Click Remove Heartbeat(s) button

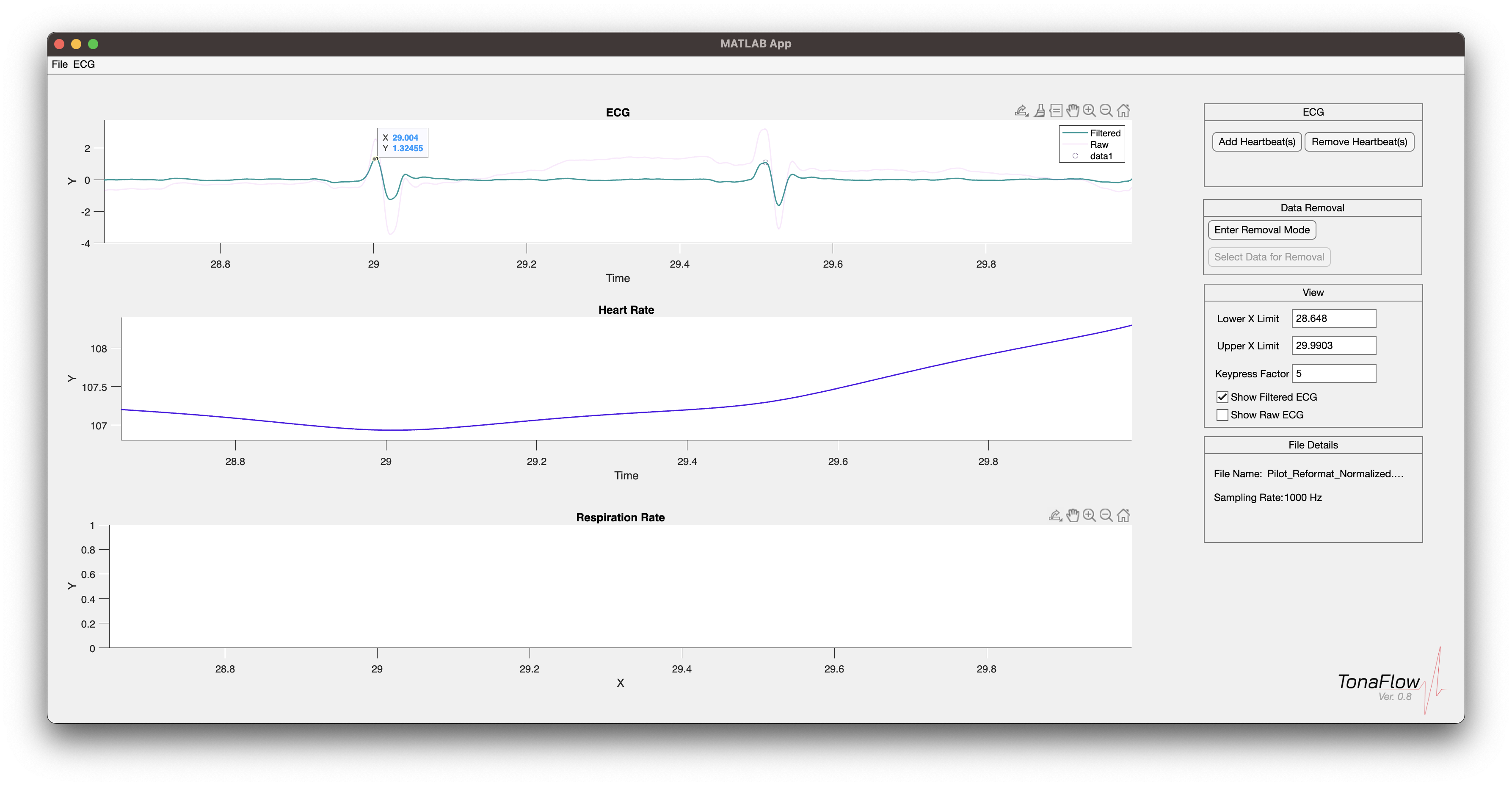pos(1359,141)
